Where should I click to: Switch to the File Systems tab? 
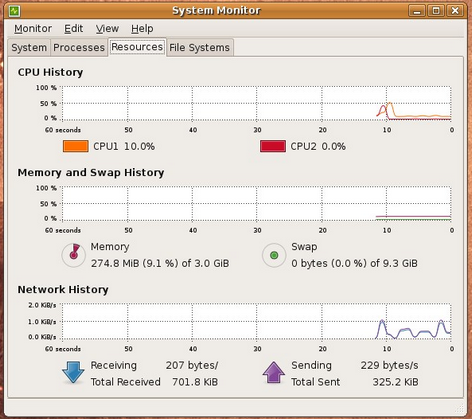tap(199, 48)
